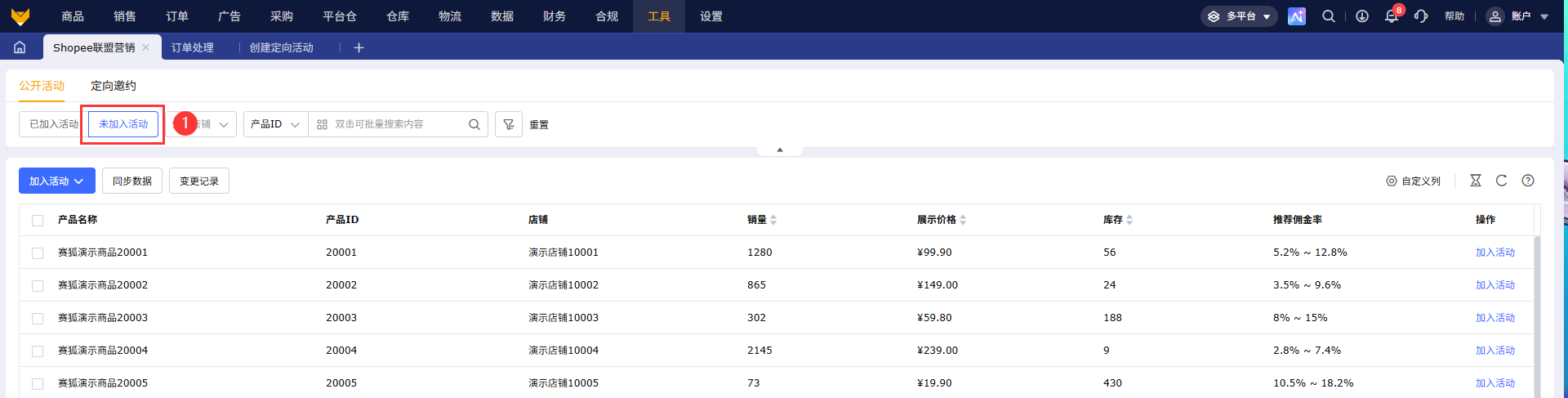Open the AI assistant icon

(1297, 16)
